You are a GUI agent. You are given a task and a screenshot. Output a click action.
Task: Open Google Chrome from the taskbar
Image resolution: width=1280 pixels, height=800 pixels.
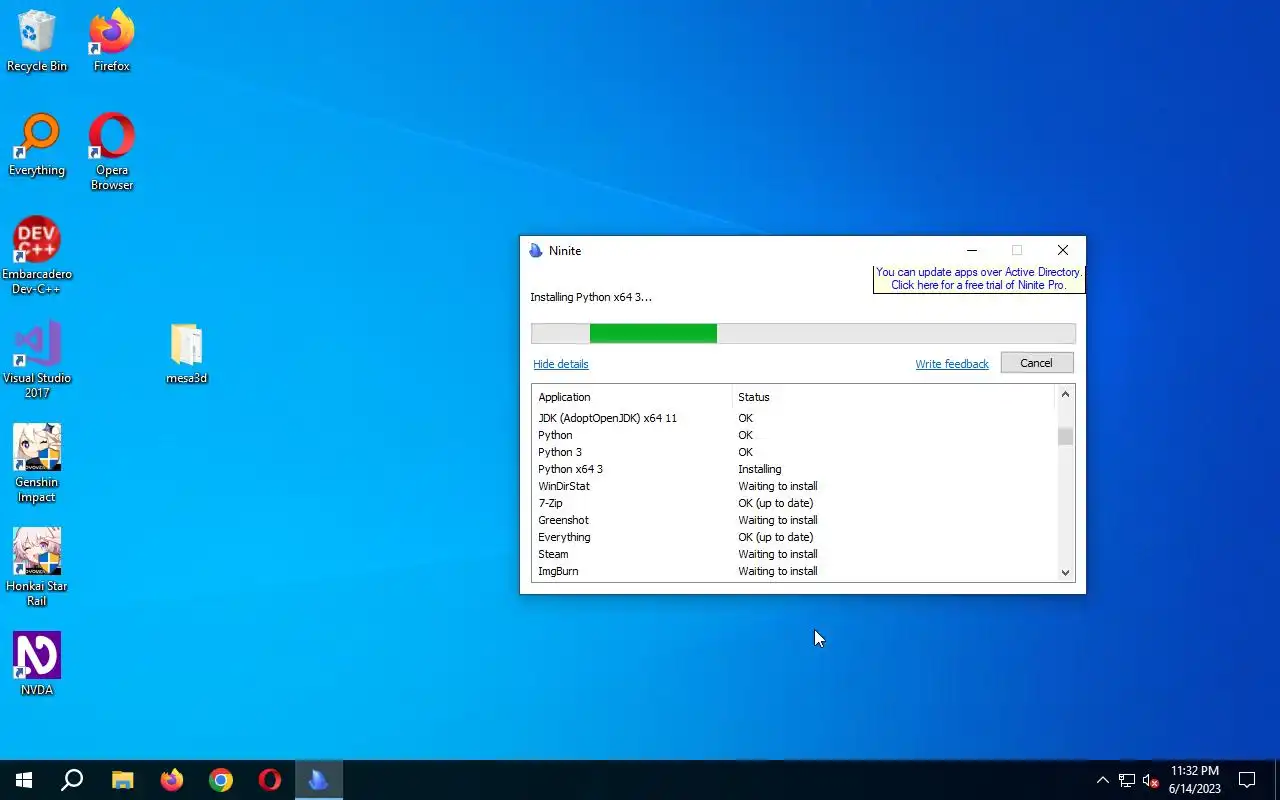coord(220,780)
